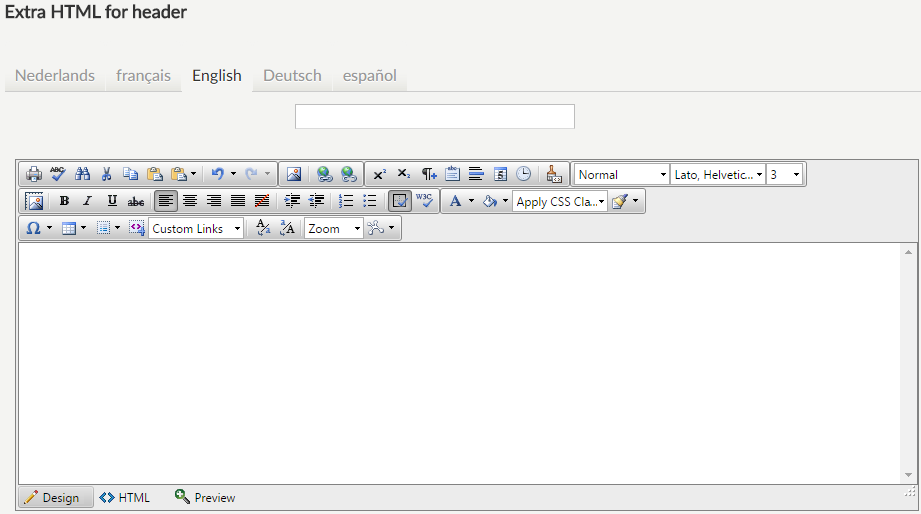921x514 pixels.
Task: Toggle bold formatting
Action: [x=64, y=201]
